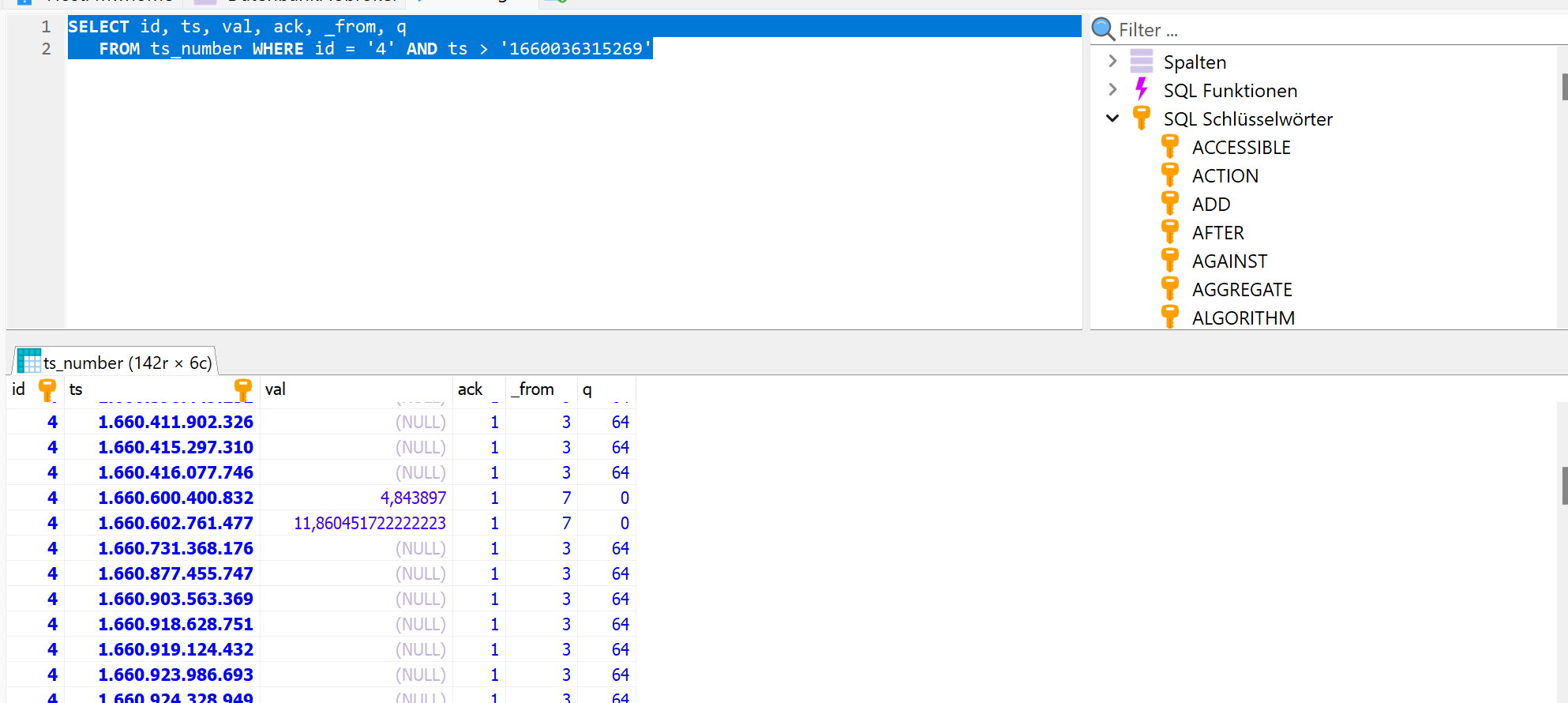Click primary key icon in ts column header
Image resolution: width=1568 pixels, height=703 pixels.
243,389
